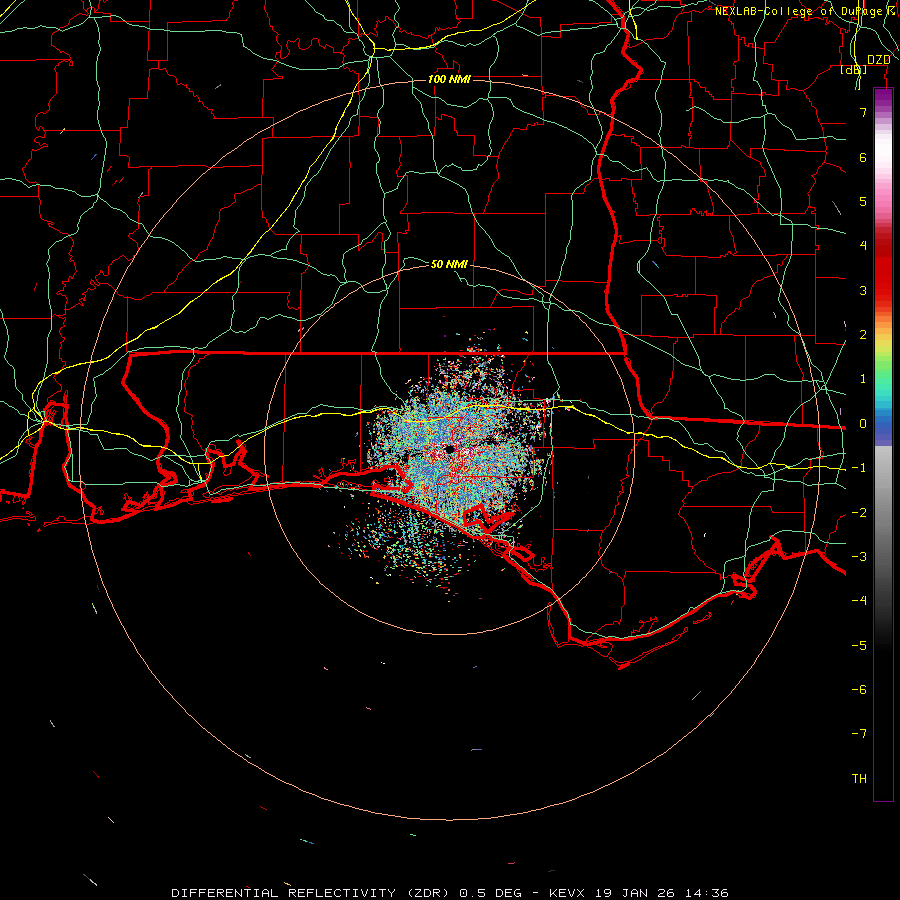Click the "14:36" timestamp
The width and height of the screenshot is (900, 900).
[x=707, y=893]
